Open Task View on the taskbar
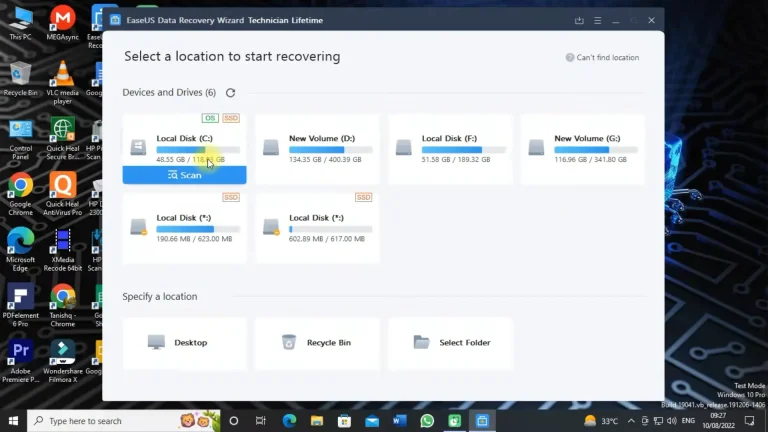Image resolution: width=768 pixels, height=432 pixels. [261, 421]
